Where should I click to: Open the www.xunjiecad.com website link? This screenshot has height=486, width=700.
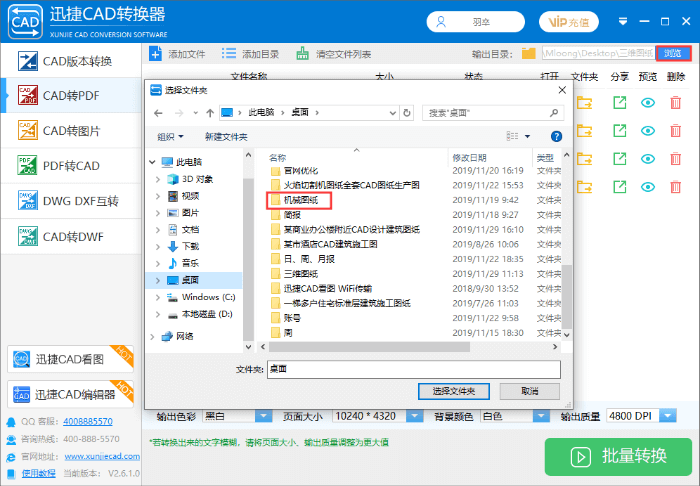(x=102, y=457)
